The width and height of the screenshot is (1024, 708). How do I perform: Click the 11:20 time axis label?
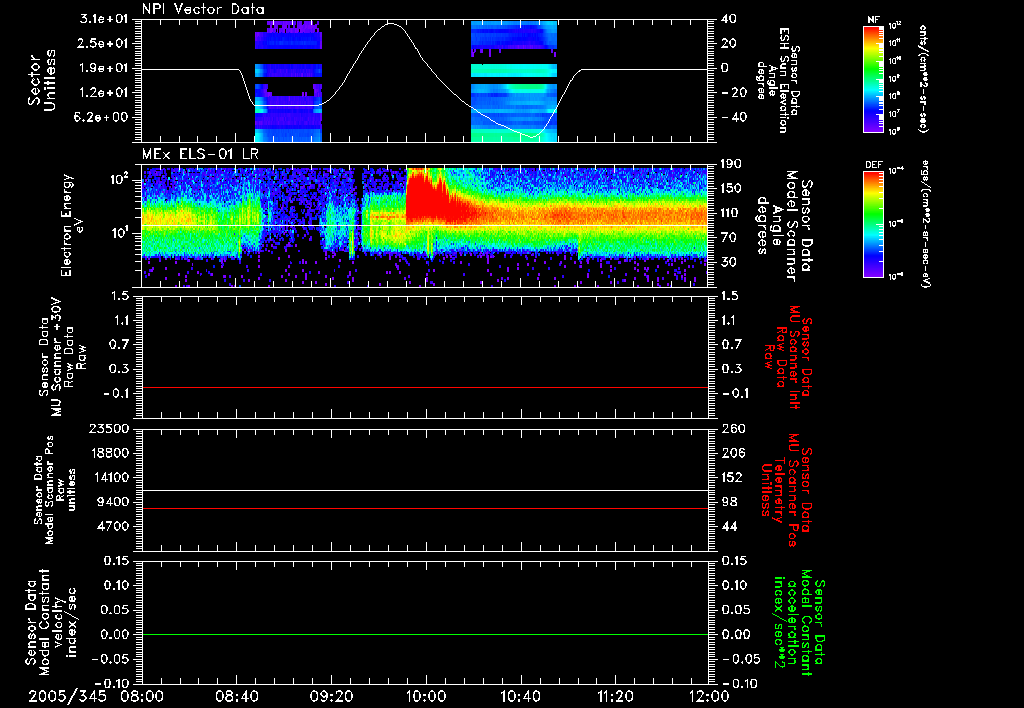(615, 696)
